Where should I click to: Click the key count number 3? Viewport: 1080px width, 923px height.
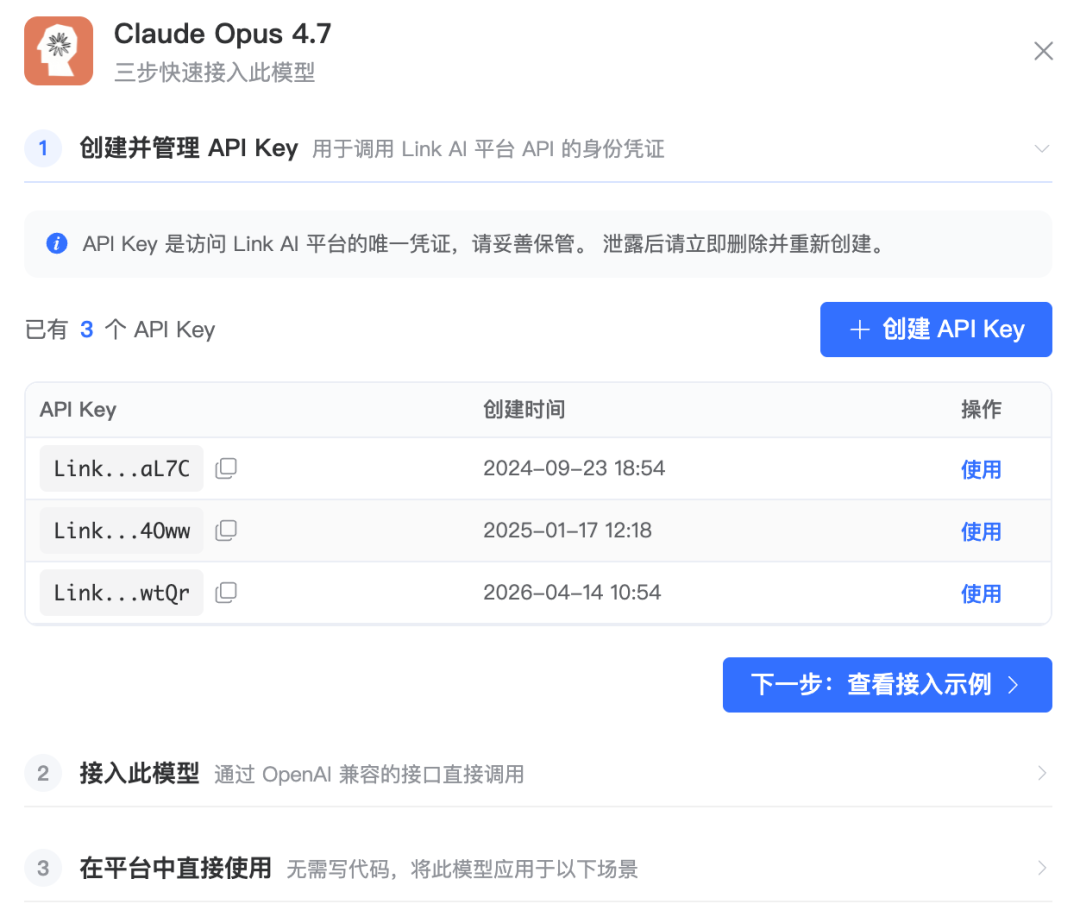tap(86, 329)
